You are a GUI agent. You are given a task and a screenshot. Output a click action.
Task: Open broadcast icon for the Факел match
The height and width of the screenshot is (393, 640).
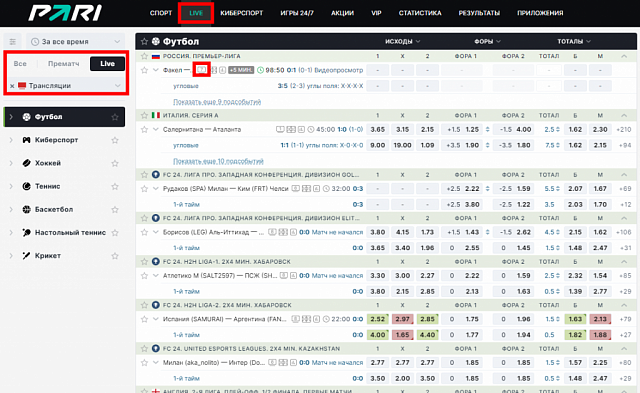[x=201, y=70]
